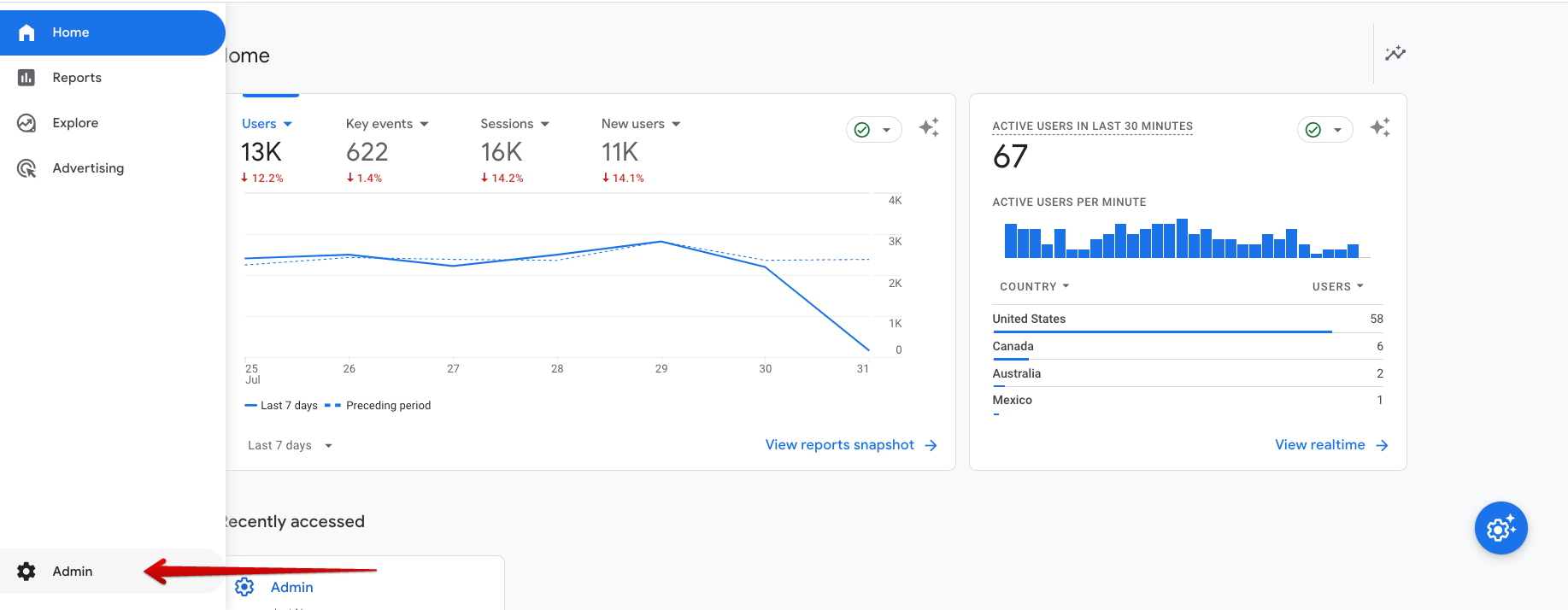Click the Admin gear icon
Image resolution: width=1568 pixels, height=610 pixels.
[26, 572]
